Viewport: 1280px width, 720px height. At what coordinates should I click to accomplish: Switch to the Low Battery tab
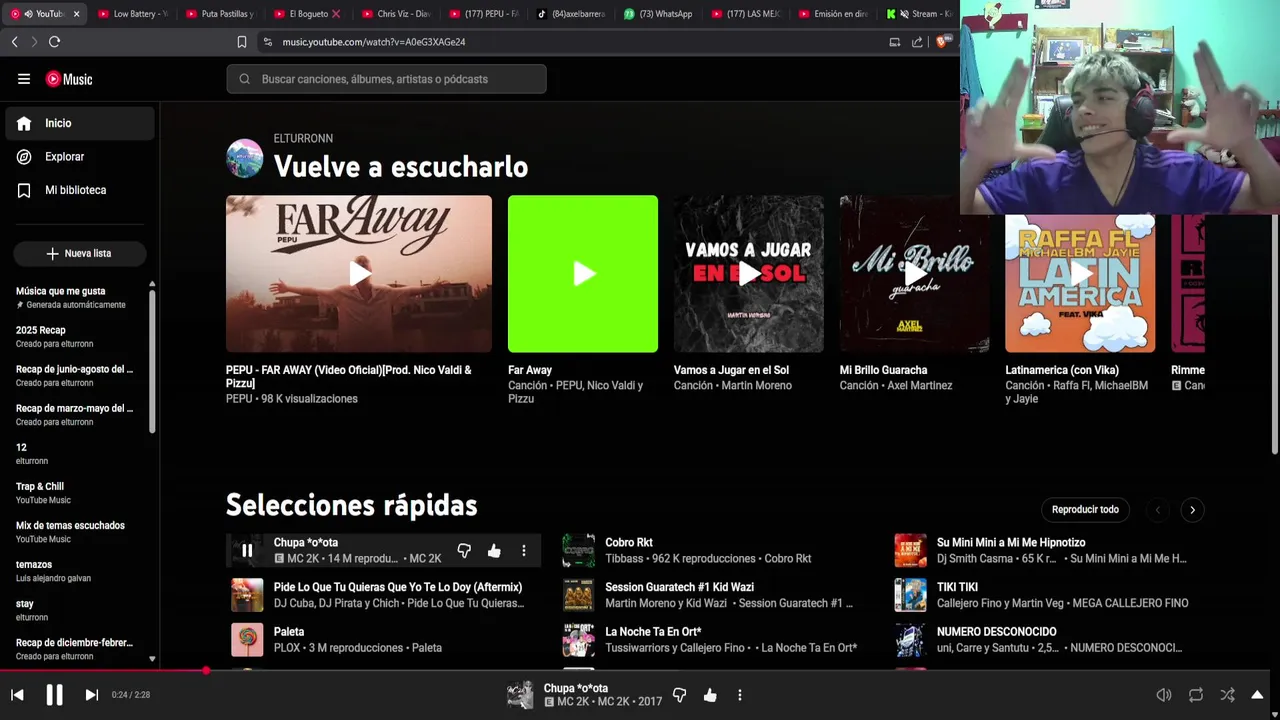click(132, 14)
